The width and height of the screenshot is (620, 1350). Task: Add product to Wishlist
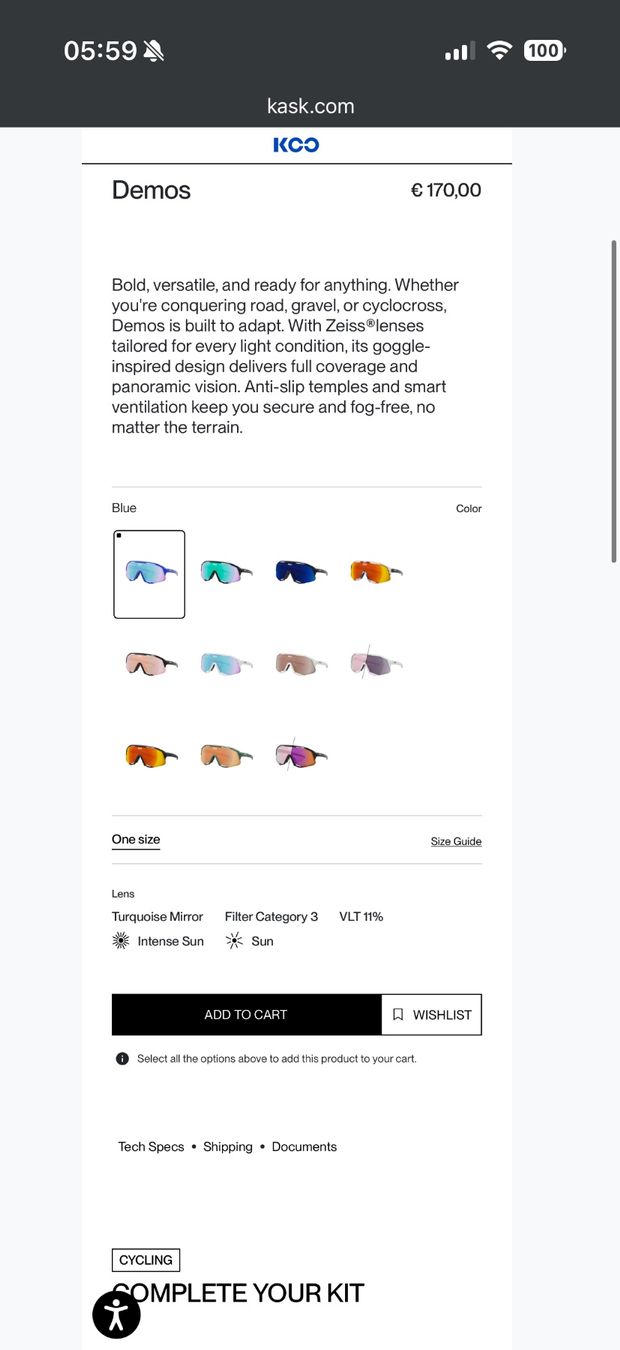432,1014
